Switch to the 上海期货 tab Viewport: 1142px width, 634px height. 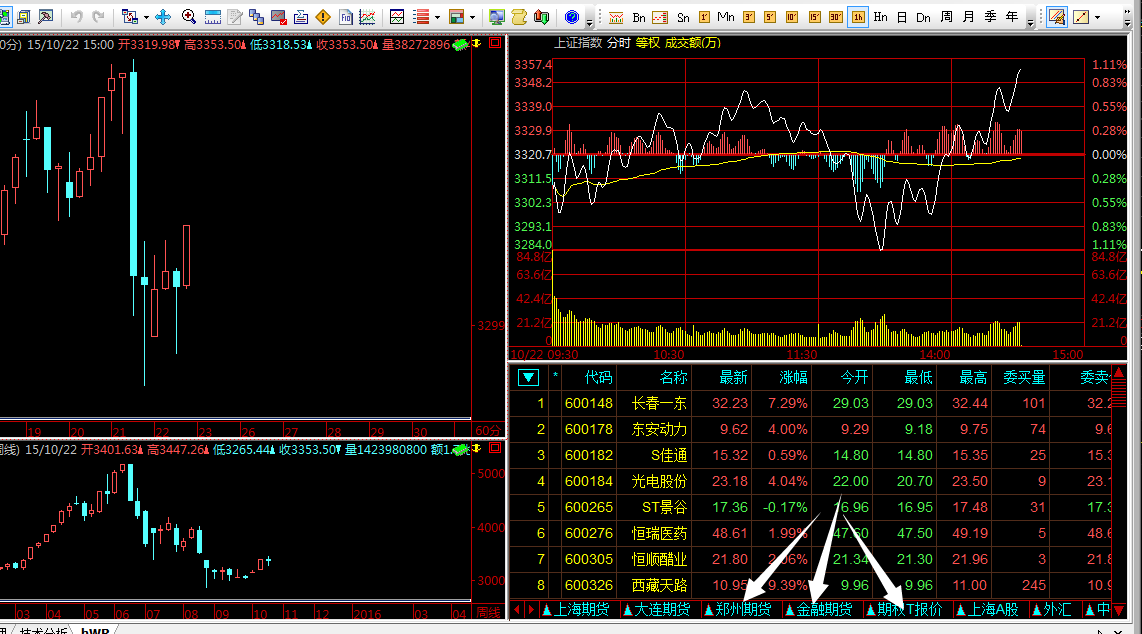tap(575, 609)
